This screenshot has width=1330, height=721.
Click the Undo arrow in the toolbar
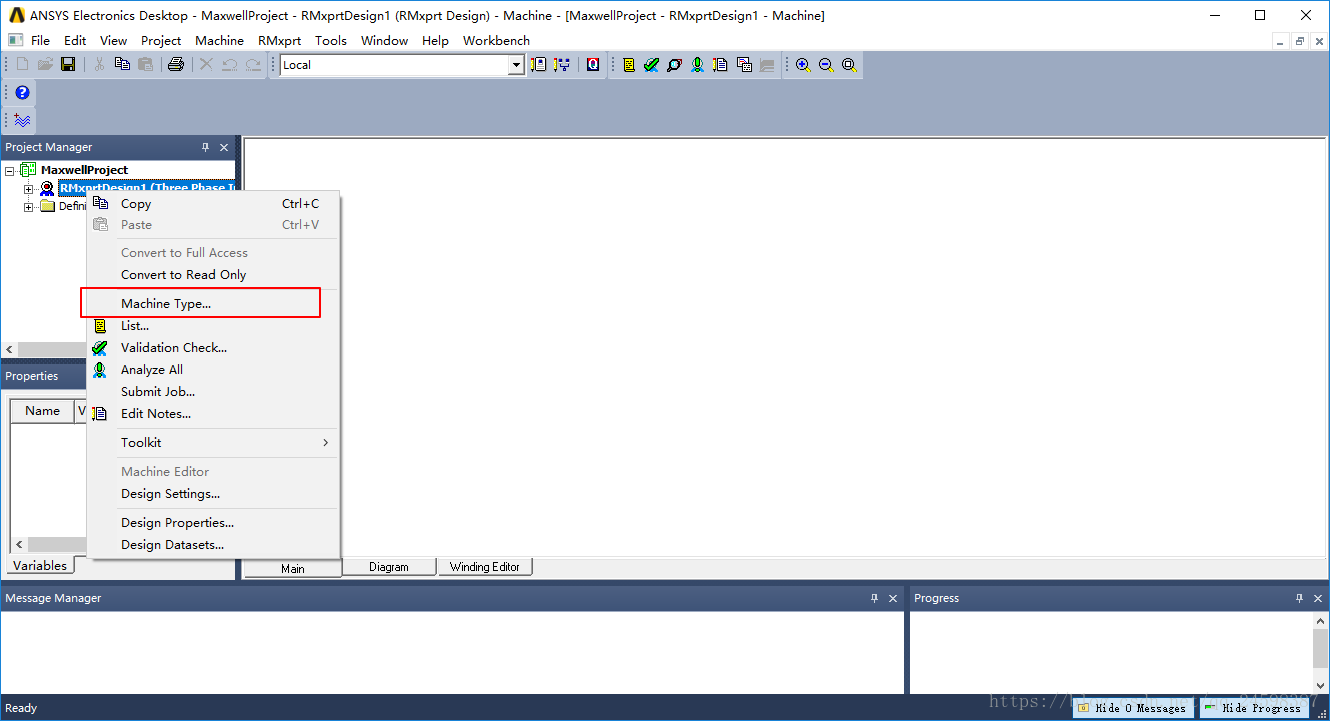click(230, 64)
